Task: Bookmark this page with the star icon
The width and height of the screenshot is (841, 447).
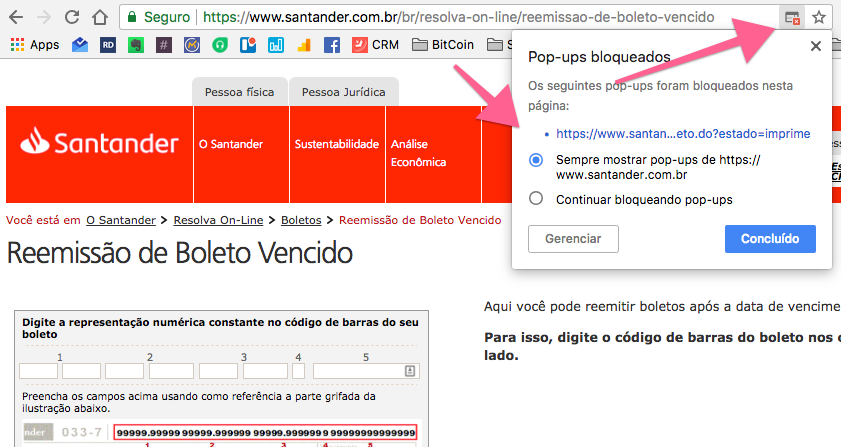Action: [818, 18]
